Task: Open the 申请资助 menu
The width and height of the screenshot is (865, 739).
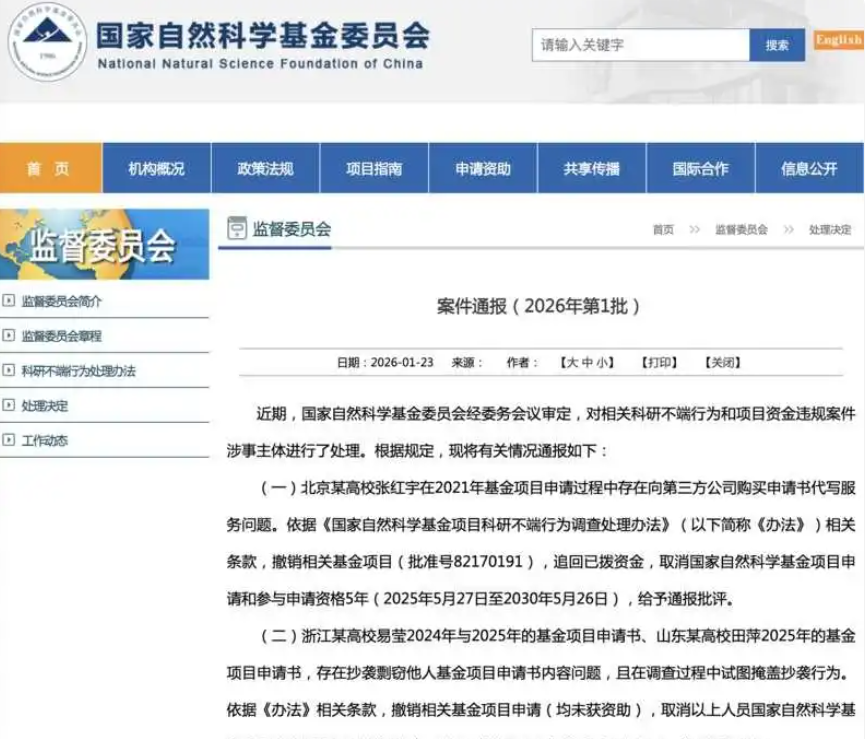Action: (x=483, y=168)
